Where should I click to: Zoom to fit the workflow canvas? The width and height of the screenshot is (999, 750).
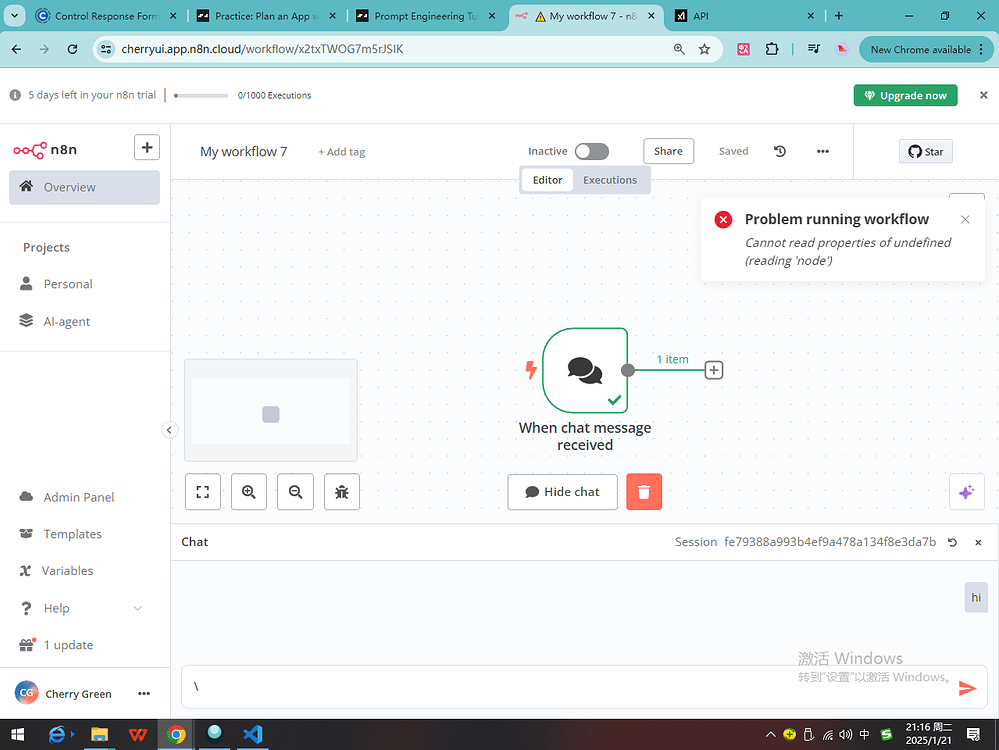pyautogui.click(x=203, y=491)
